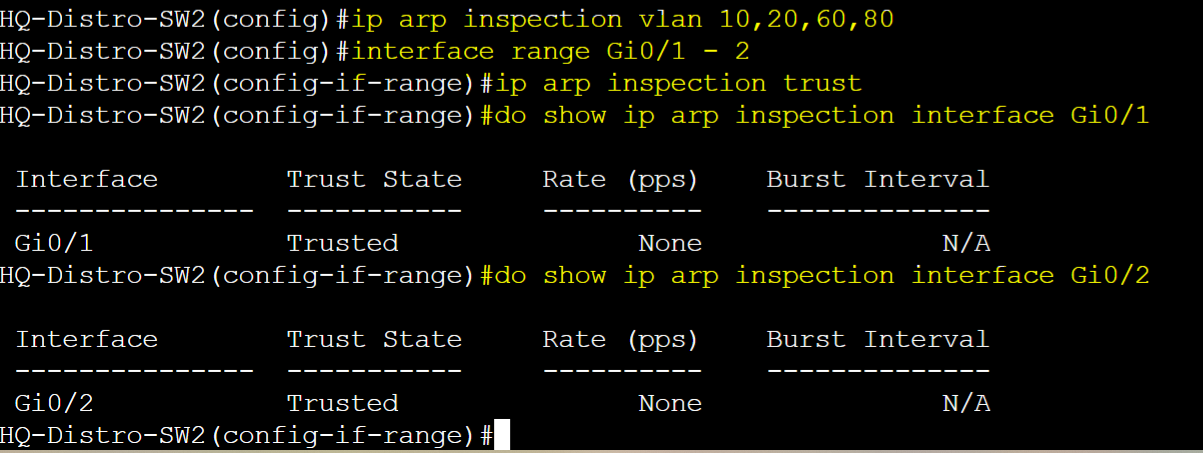Click the 'None' rate value for Gi0/2
This screenshot has height=453, width=1203.
pos(670,403)
